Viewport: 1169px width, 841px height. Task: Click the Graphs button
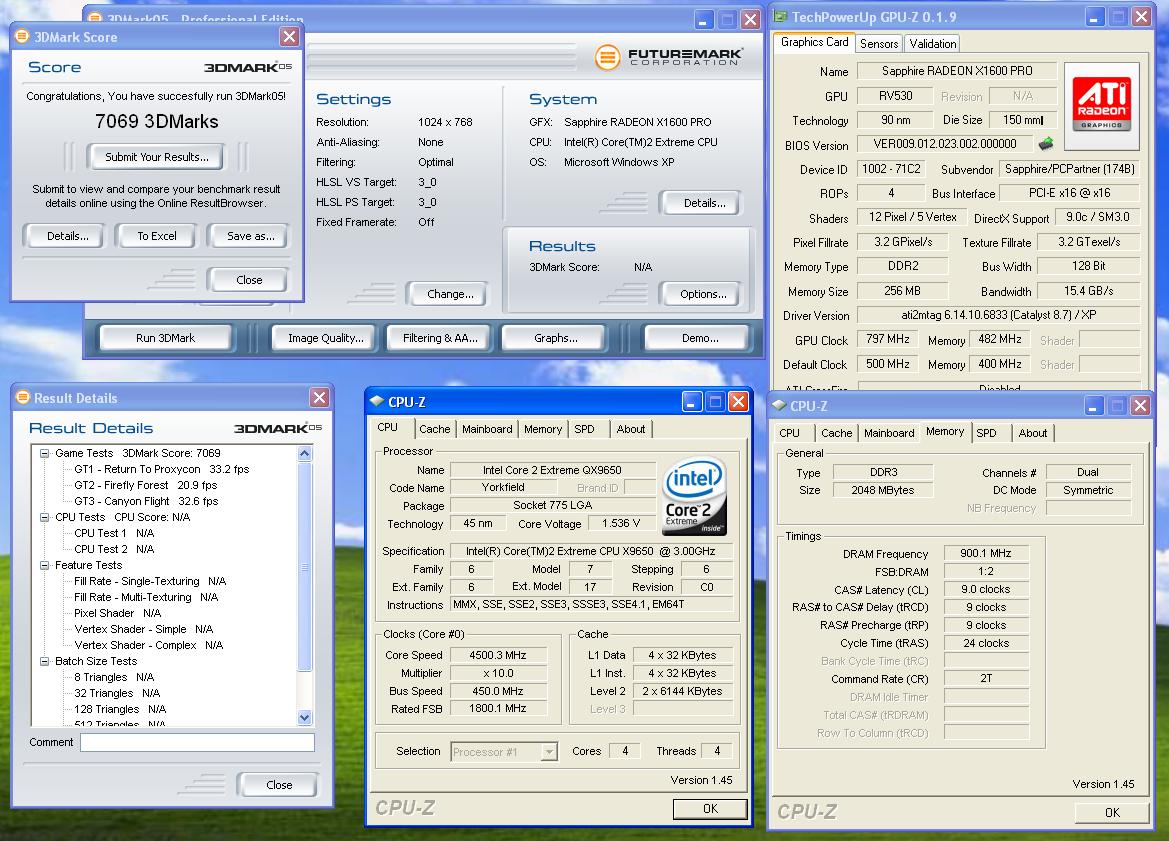point(555,338)
